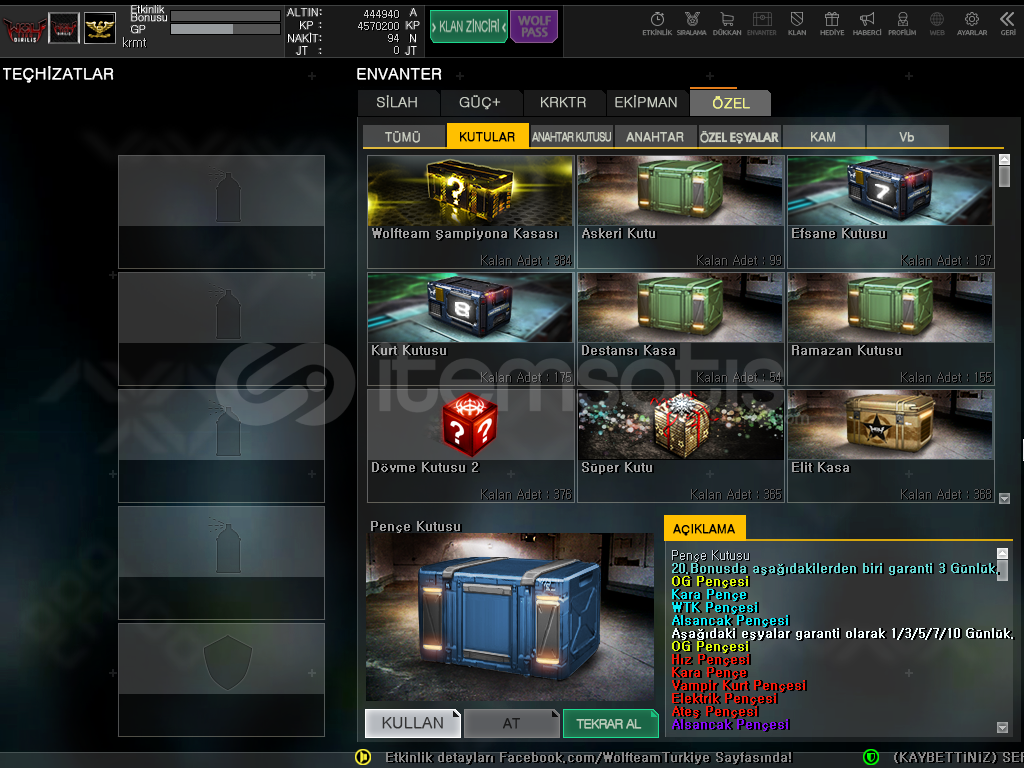Click the clan emblem beside the Wolfteam logo

click(64, 28)
